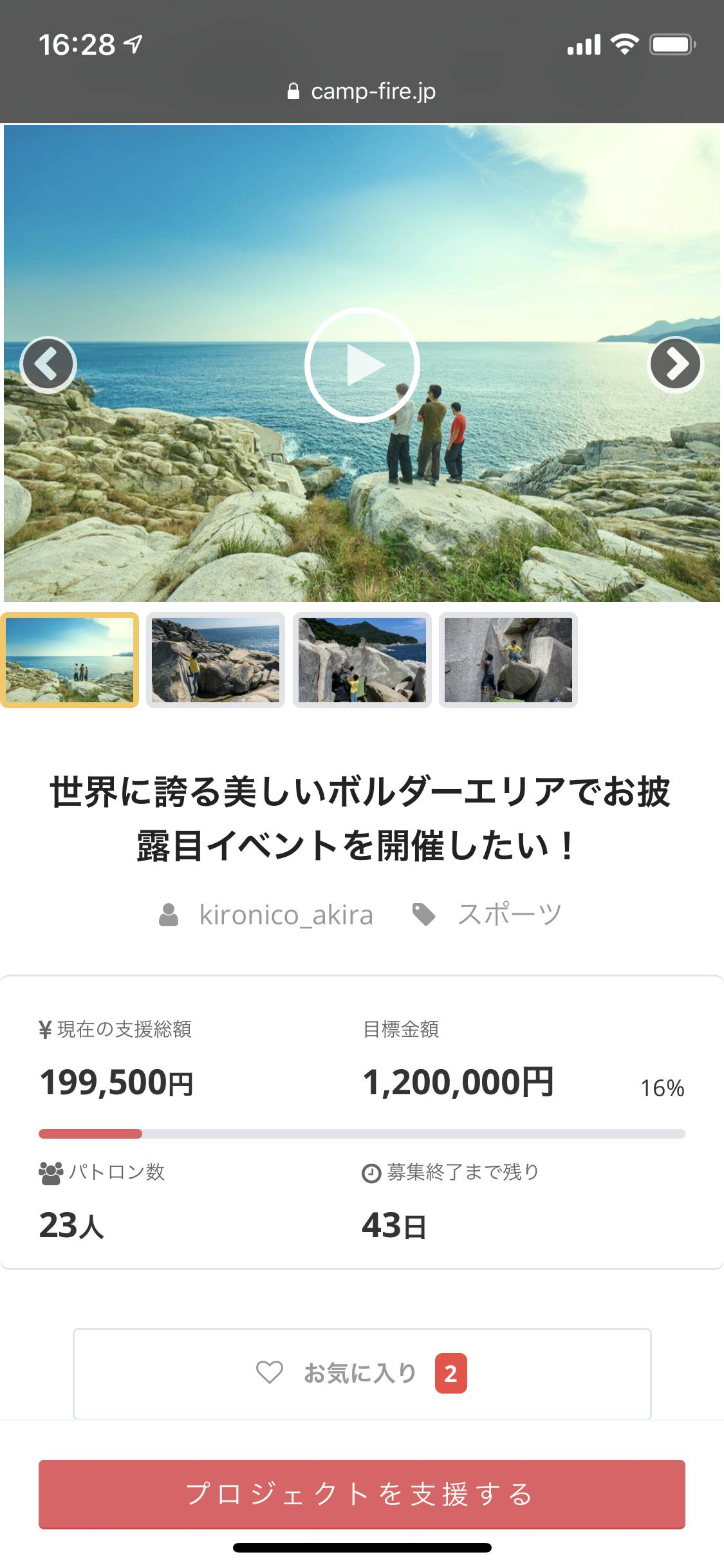This screenshot has height=1568, width=724.
Task: Click プロジェクトを支援する support button
Action: pos(362,1494)
